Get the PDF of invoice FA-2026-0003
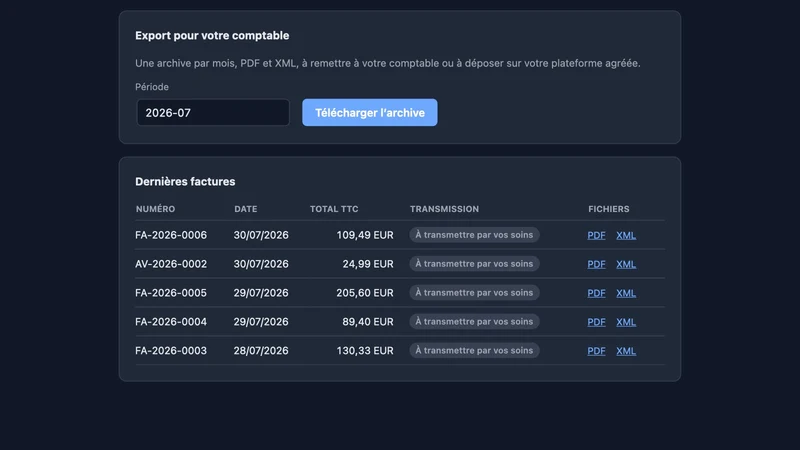Screen dimensions: 800x450 coord(596,351)
